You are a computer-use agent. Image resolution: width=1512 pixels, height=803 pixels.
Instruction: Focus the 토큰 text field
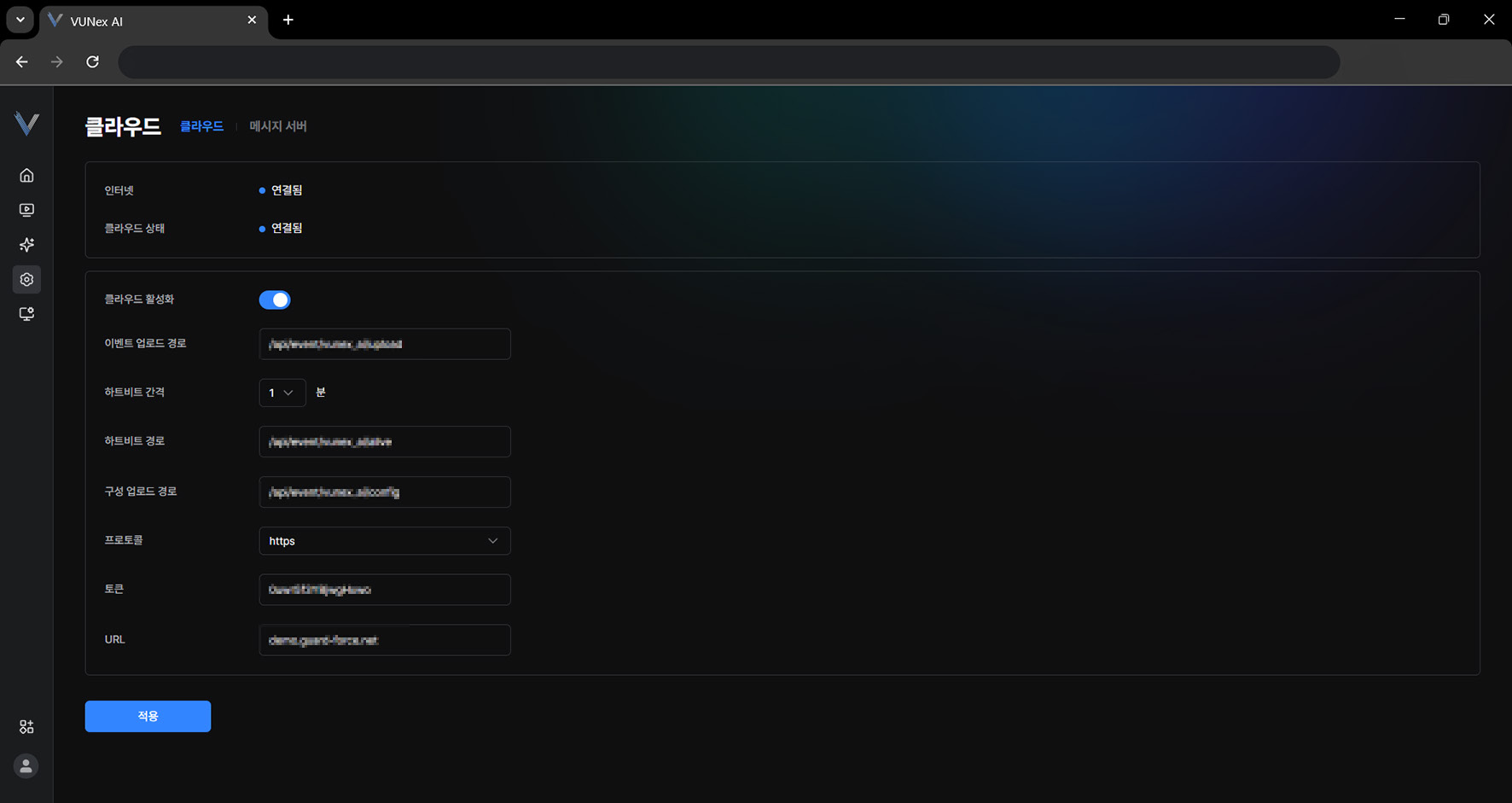pos(384,590)
